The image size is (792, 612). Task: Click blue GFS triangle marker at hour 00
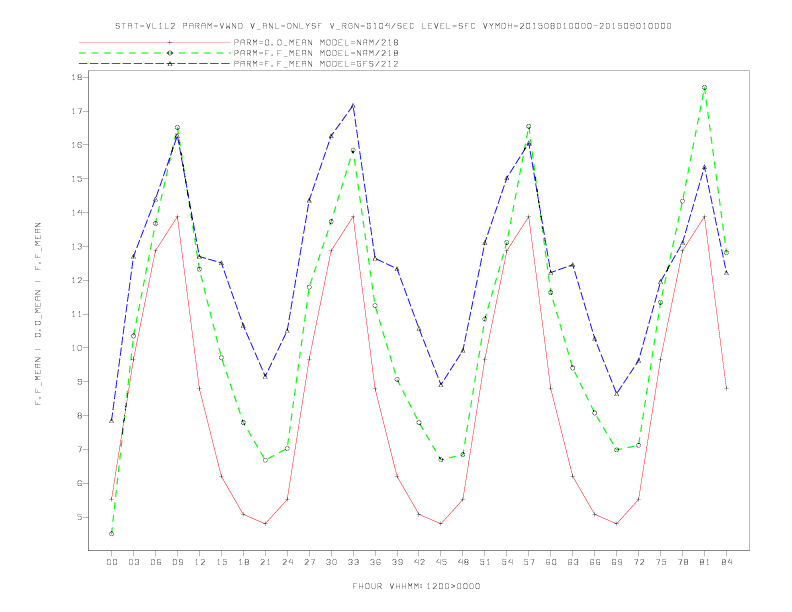[x=112, y=420]
